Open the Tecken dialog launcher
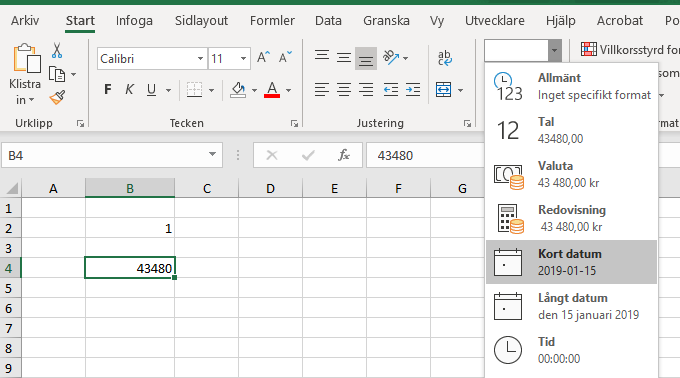 click(x=294, y=124)
